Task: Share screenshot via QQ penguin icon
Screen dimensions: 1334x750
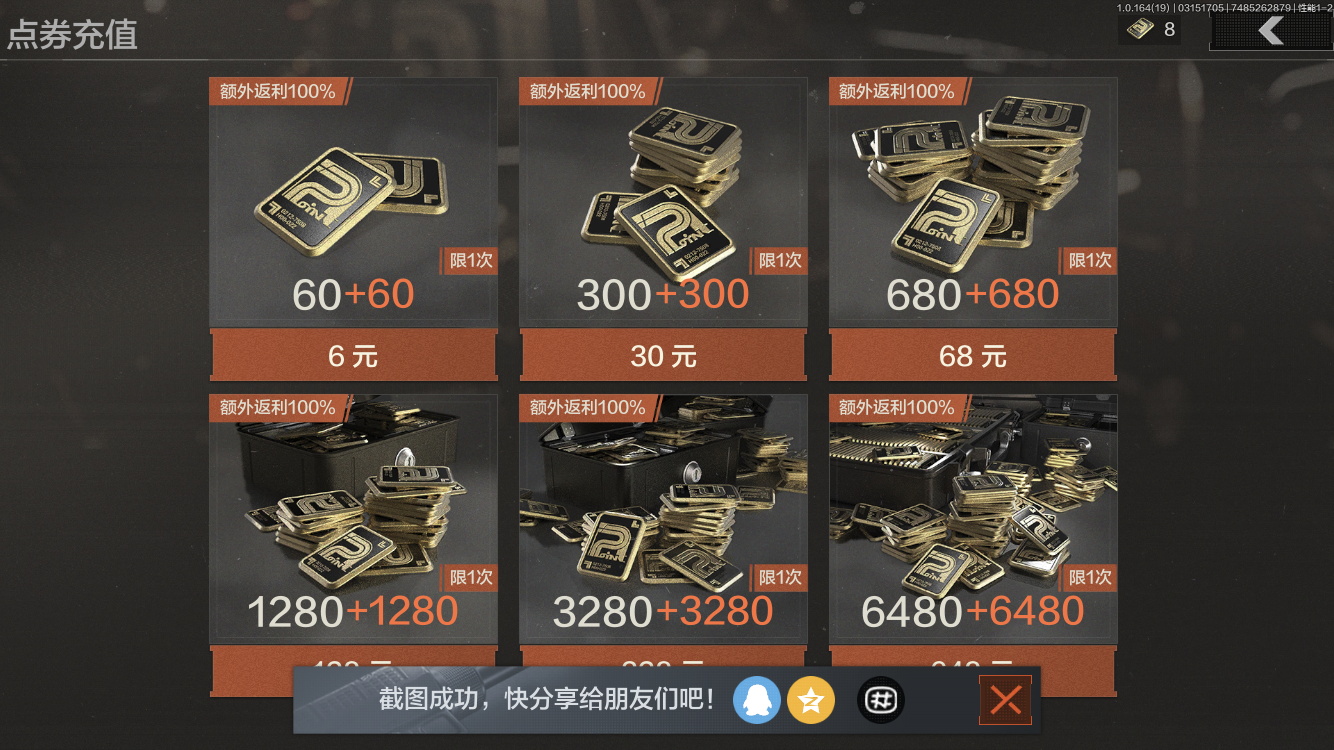Action: point(756,701)
